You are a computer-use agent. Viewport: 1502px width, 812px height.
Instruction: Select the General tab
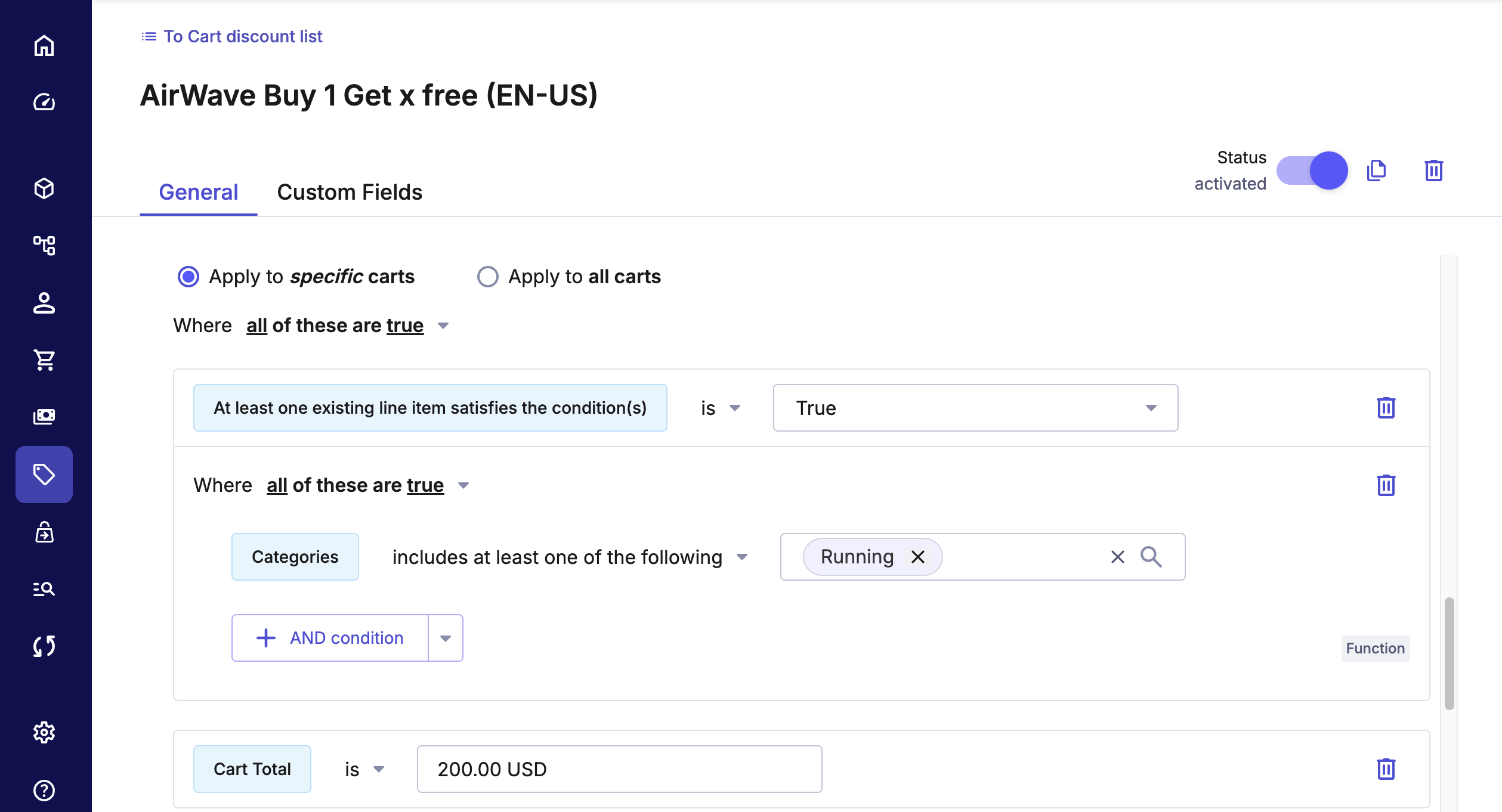tap(198, 192)
